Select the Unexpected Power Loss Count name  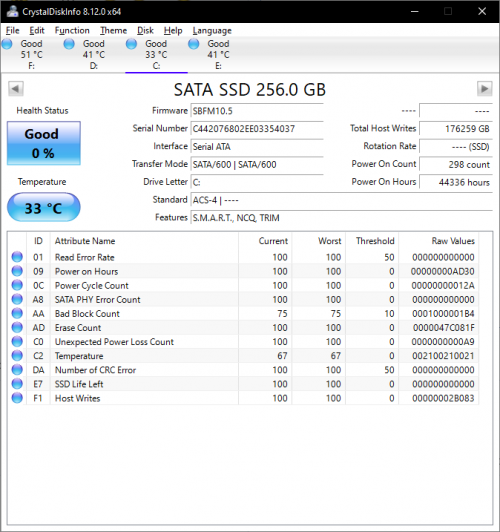(x=114, y=342)
